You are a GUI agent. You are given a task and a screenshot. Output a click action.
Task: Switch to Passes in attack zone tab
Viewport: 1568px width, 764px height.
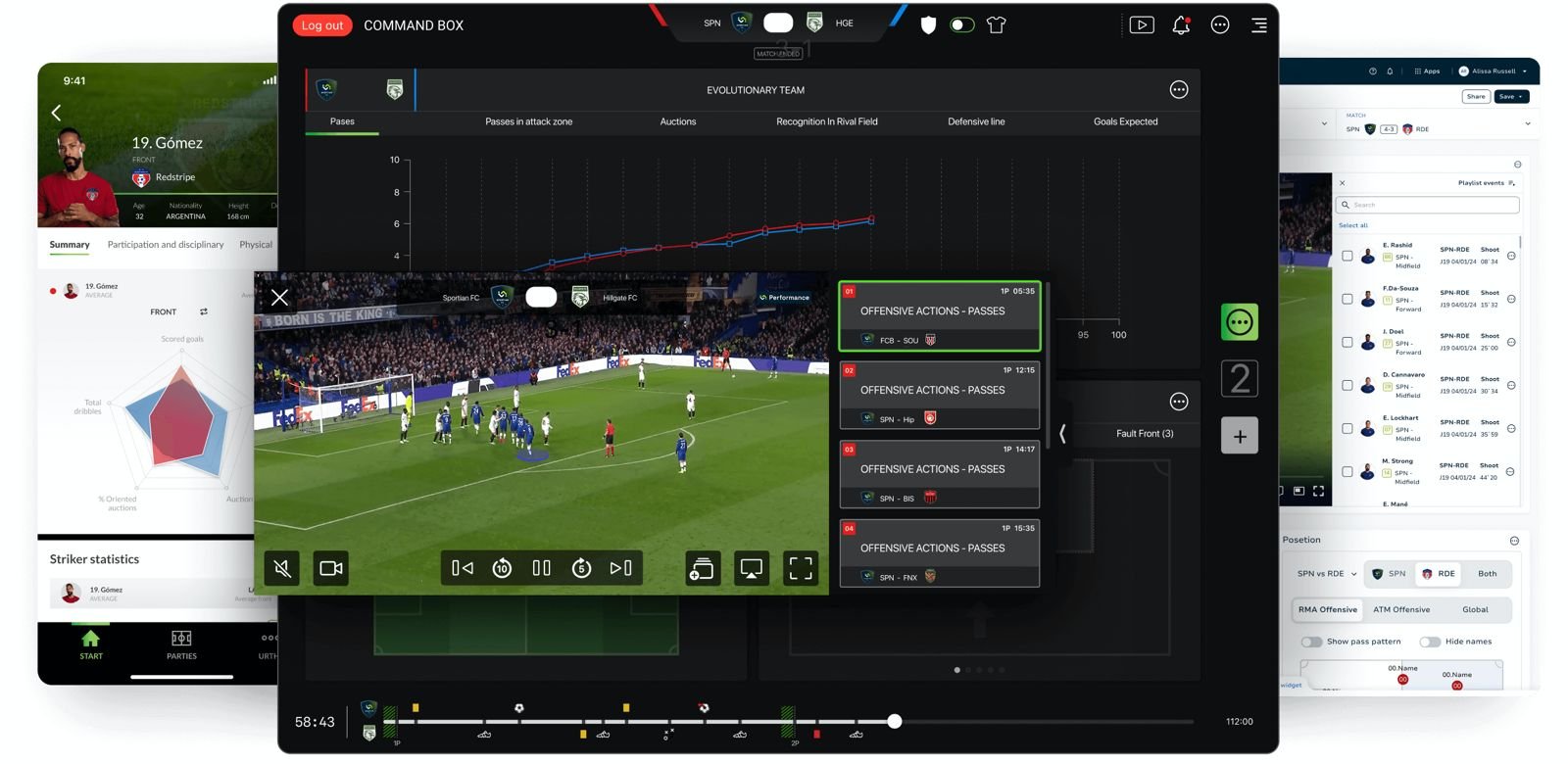pyautogui.click(x=529, y=122)
